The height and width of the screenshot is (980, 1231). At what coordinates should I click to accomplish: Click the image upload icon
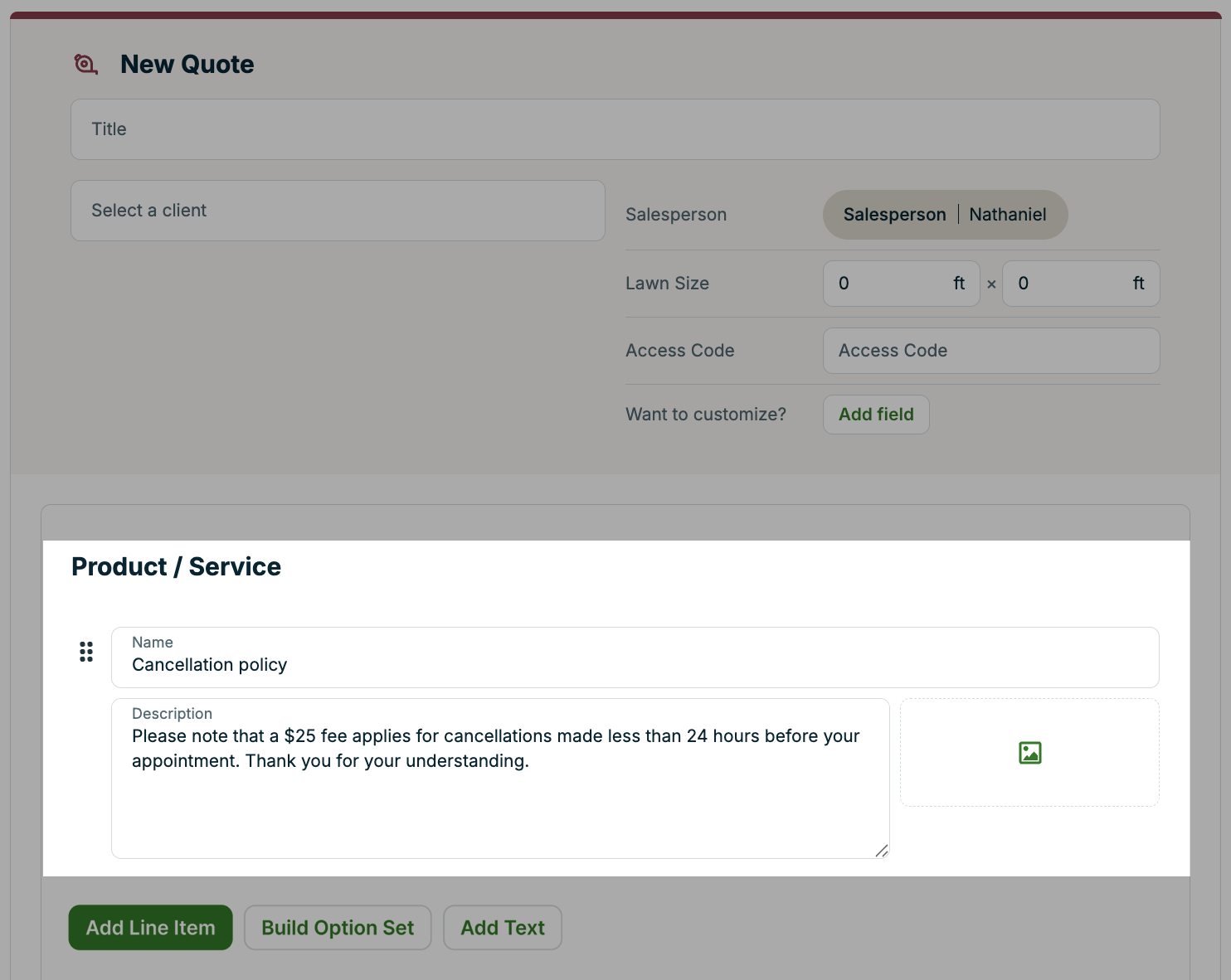click(x=1029, y=753)
